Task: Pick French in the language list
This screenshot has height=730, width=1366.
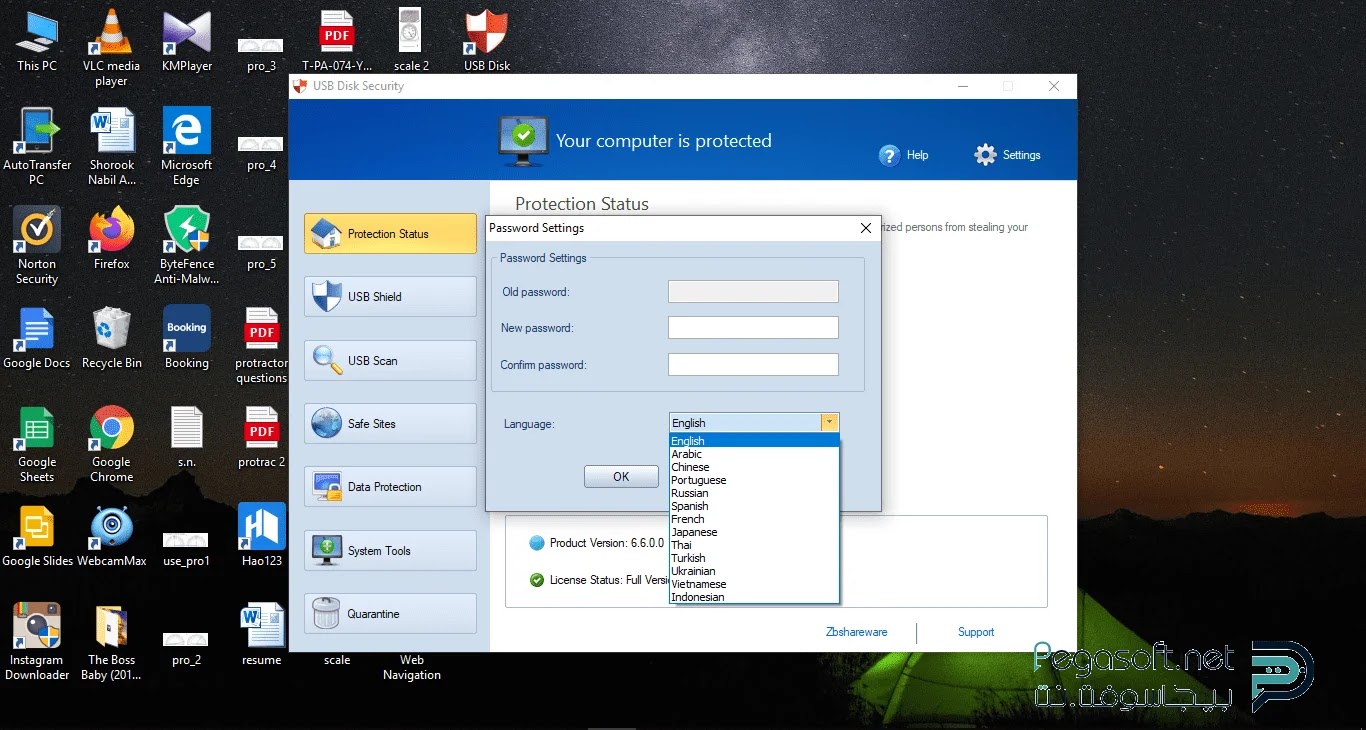Action: (754, 519)
